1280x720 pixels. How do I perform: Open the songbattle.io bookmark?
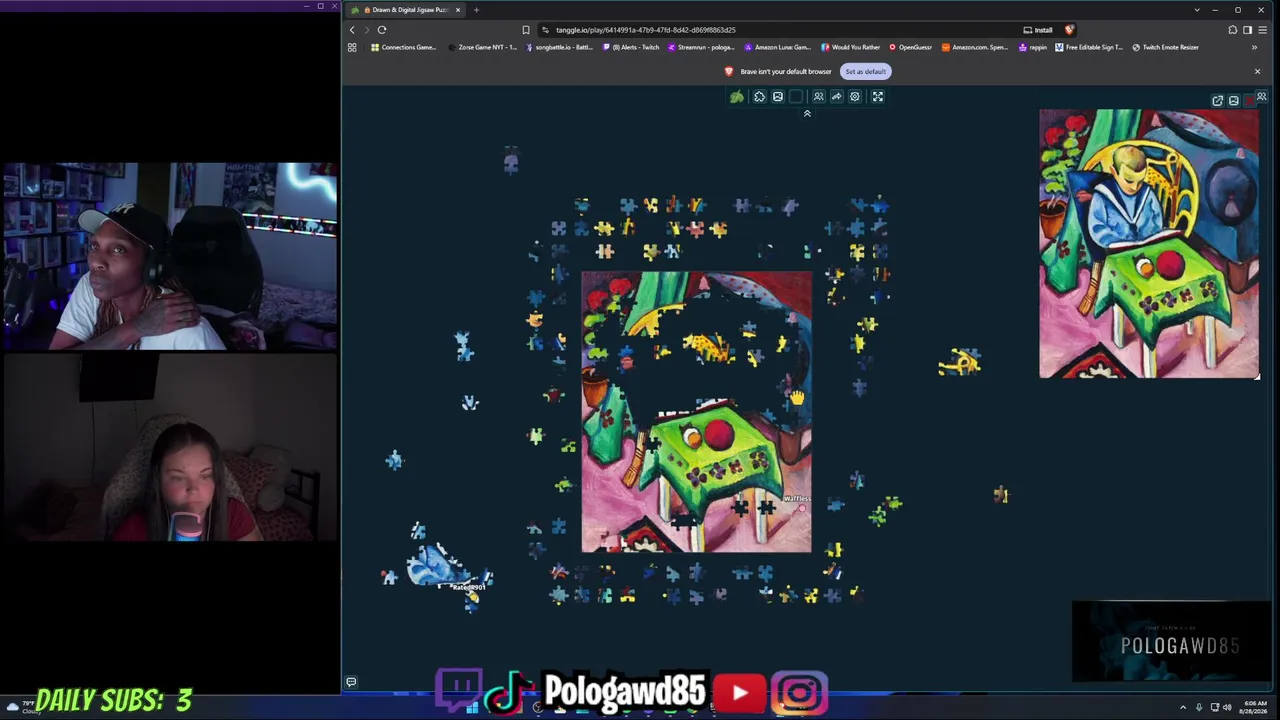coord(561,47)
